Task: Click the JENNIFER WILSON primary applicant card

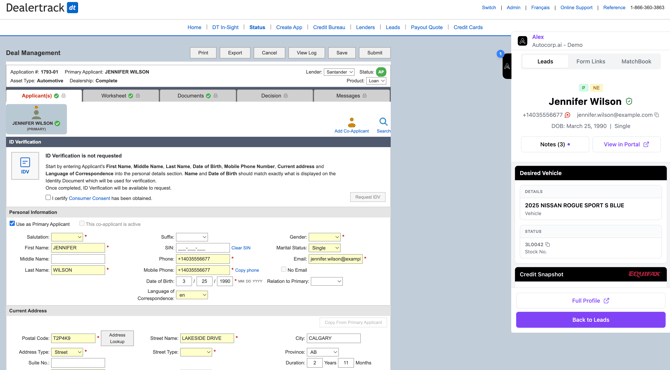Action: click(36, 119)
